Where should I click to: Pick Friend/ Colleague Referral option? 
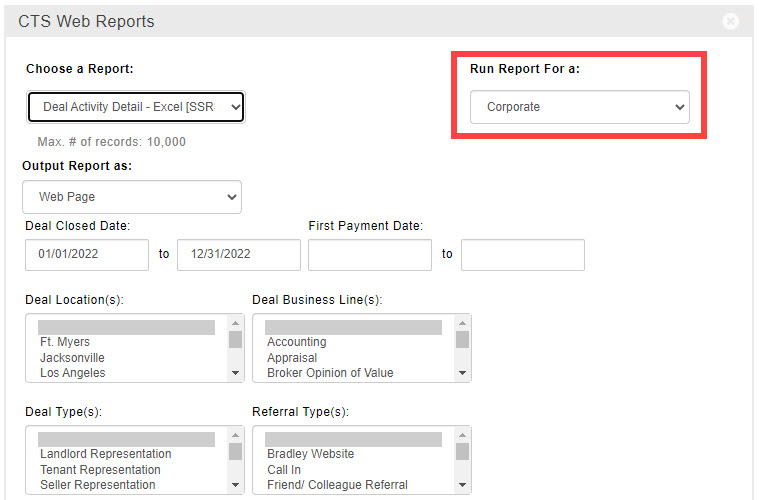click(337, 485)
